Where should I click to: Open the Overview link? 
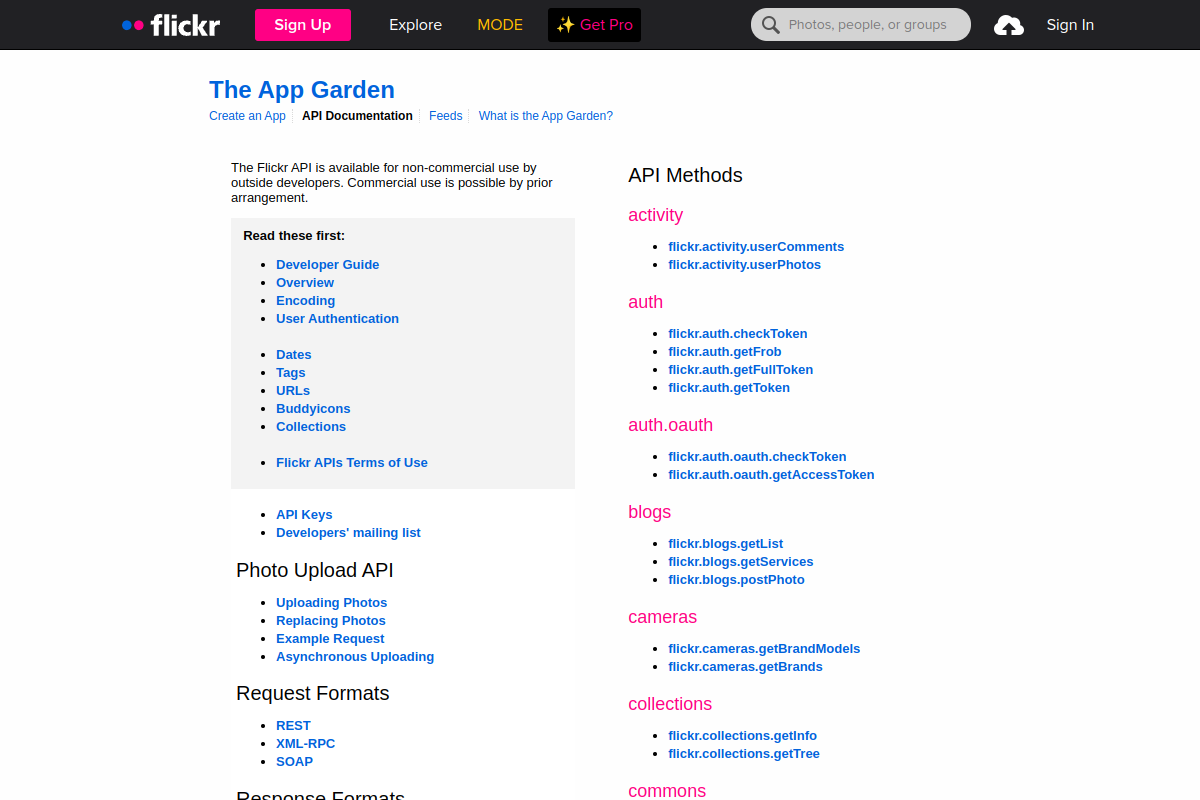[x=305, y=283]
